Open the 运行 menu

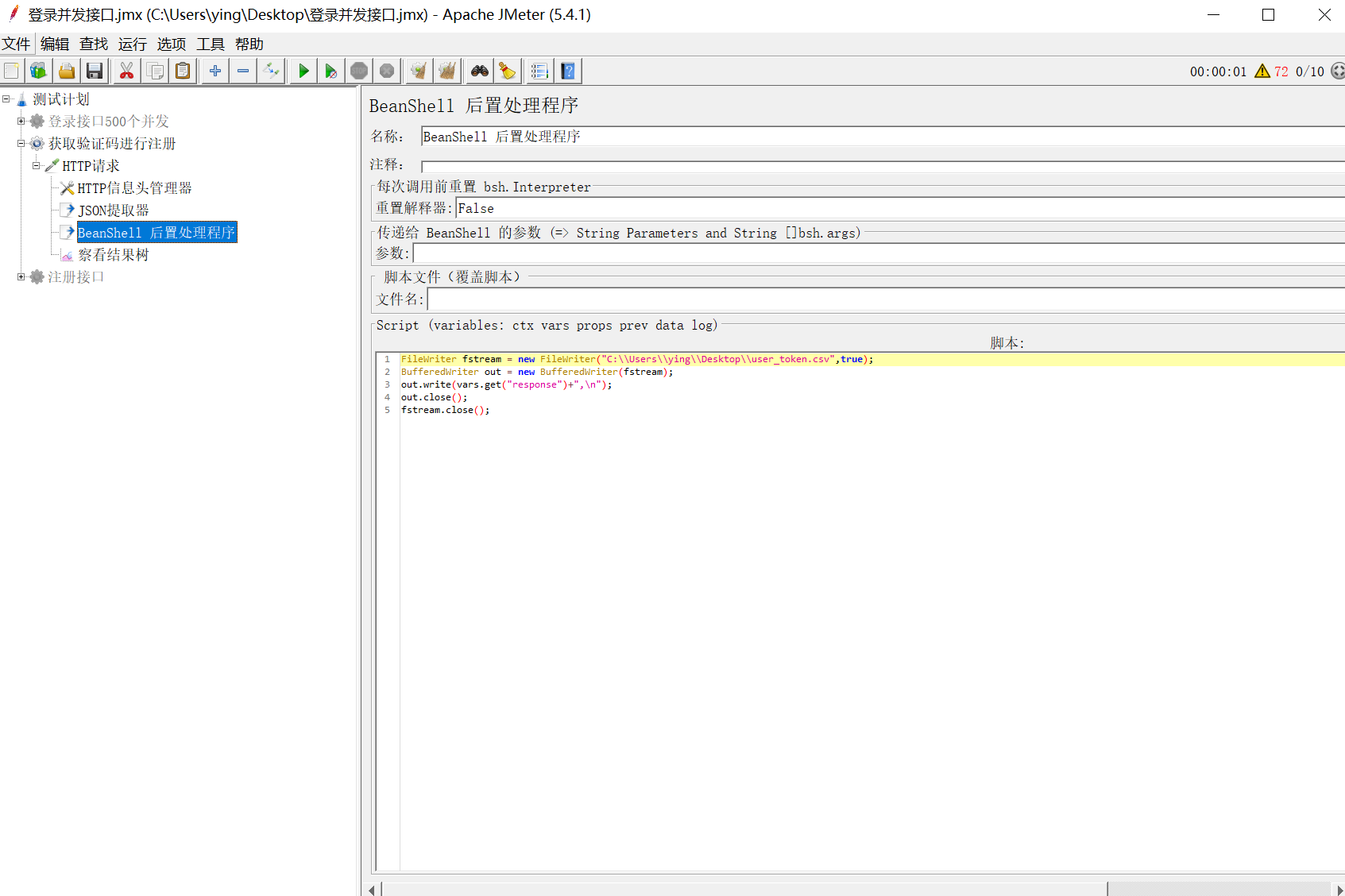(x=133, y=44)
